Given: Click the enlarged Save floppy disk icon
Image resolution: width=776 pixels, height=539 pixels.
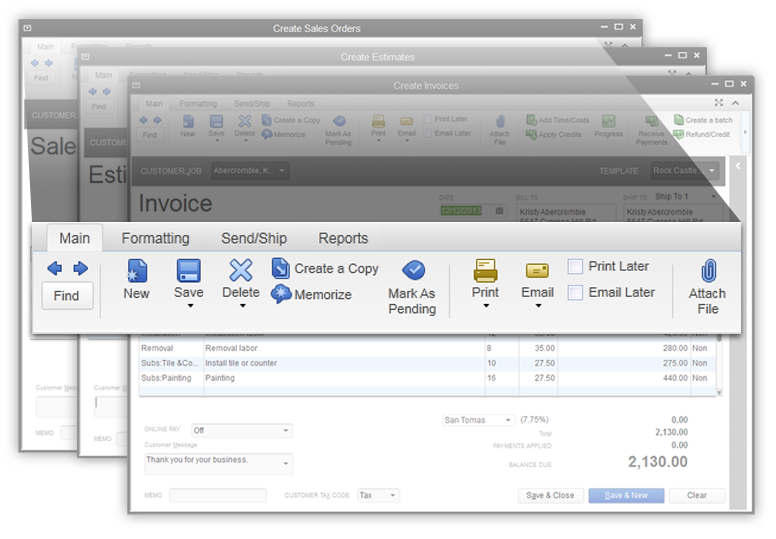Looking at the screenshot, I should pos(189,271).
